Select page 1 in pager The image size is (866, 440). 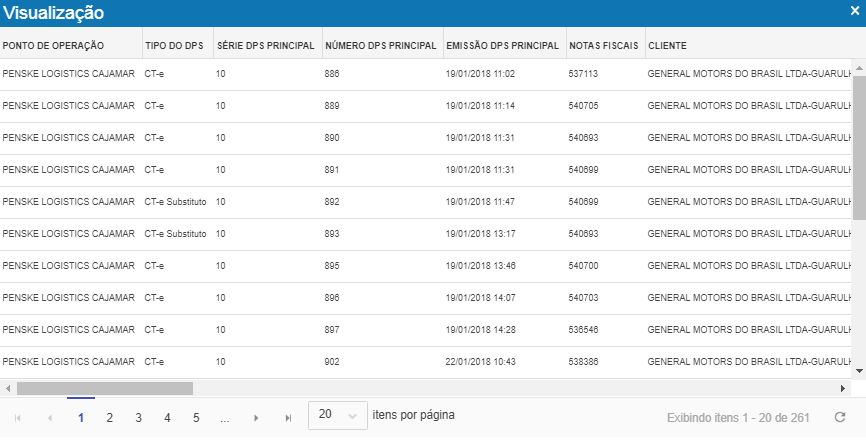click(x=81, y=418)
